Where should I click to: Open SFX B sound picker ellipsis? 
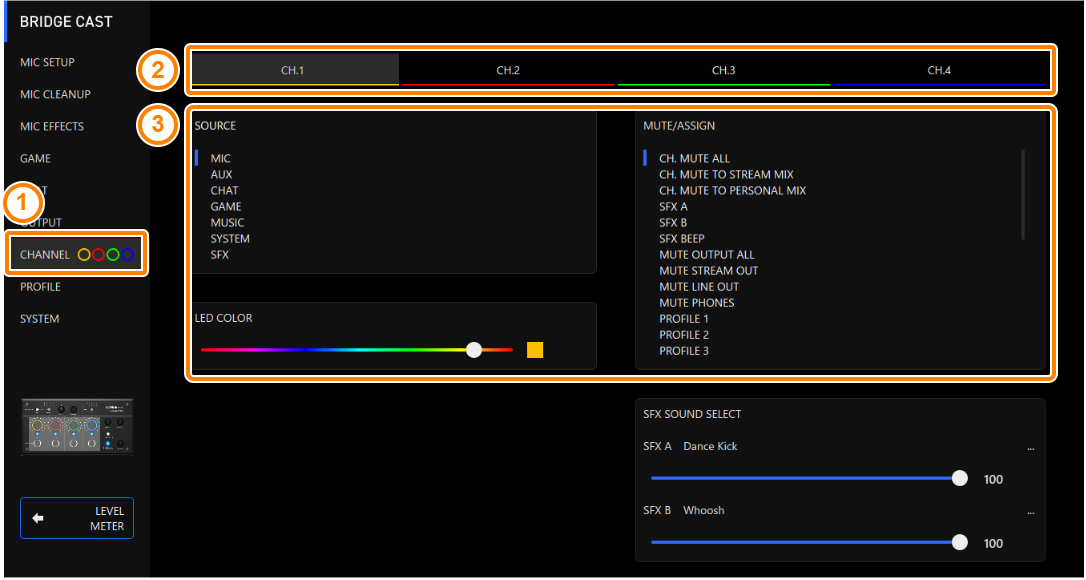(1031, 512)
